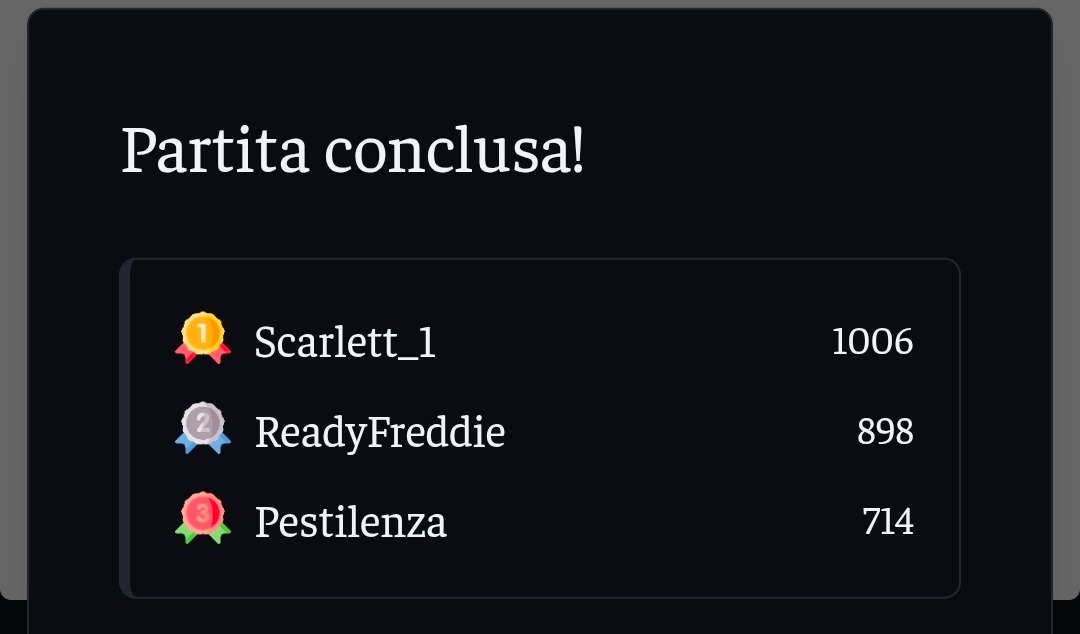Click the red third-place medal icon
Viewport: 1080px width, 634px height.
(203, 518)
